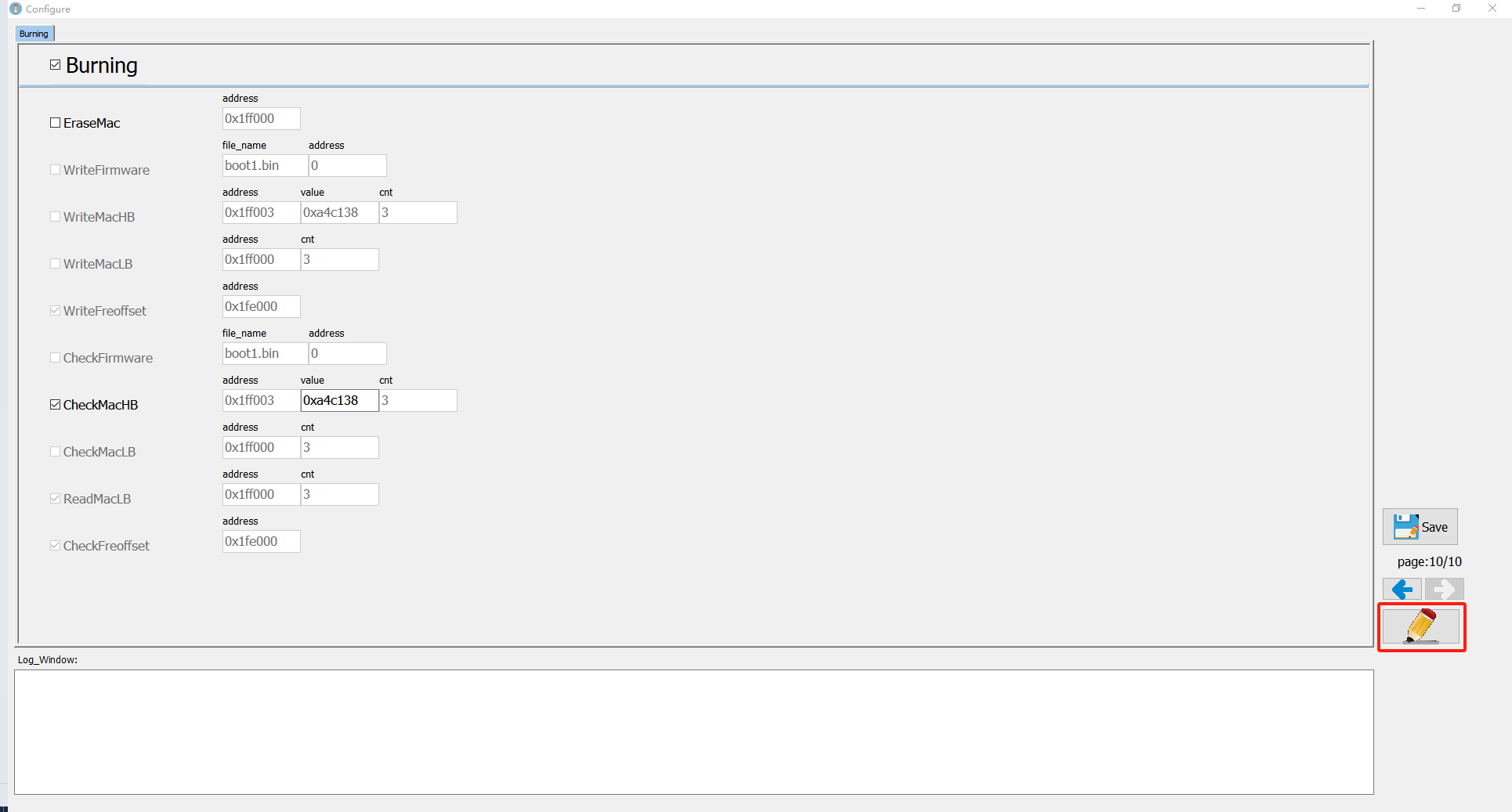Toggle the ReadMacLB checkbox
The height and width of the screenshot is (812, 1512).
pyautogui.click(x=56, y=499)
